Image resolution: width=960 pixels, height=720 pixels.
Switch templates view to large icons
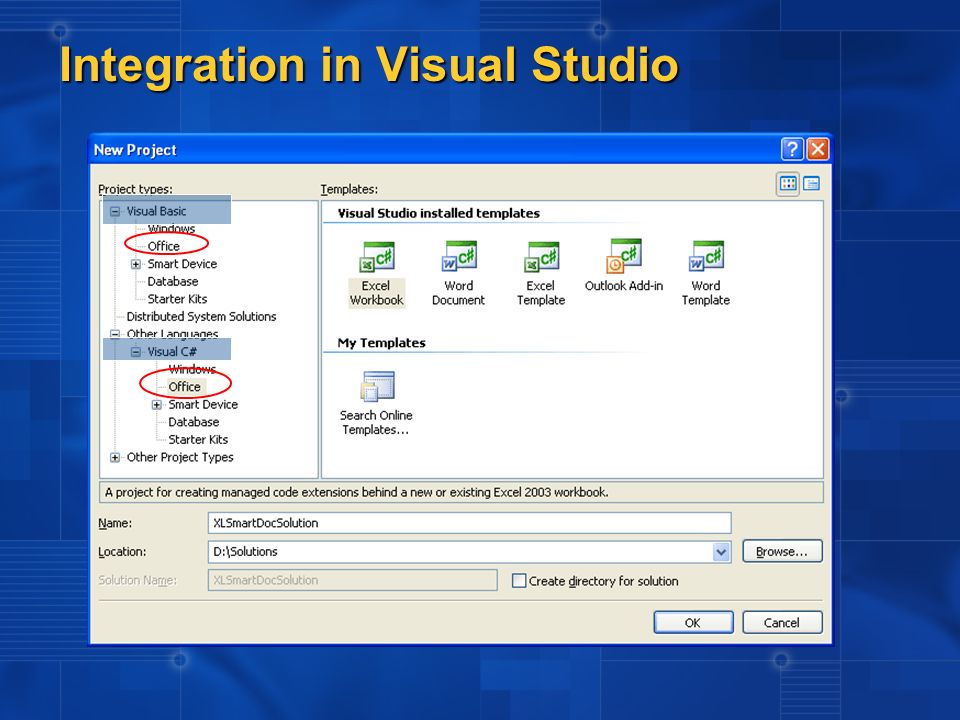point(788,183)
